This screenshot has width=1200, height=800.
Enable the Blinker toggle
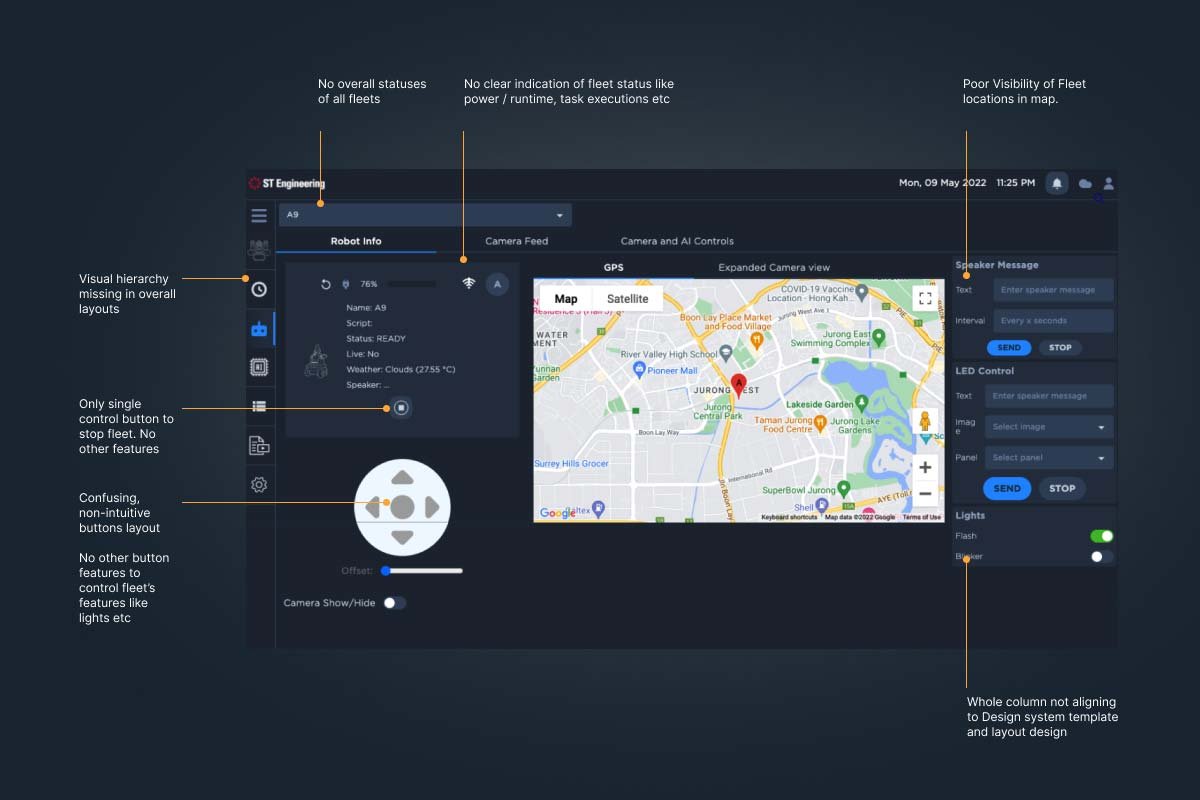coord(1101,556)
